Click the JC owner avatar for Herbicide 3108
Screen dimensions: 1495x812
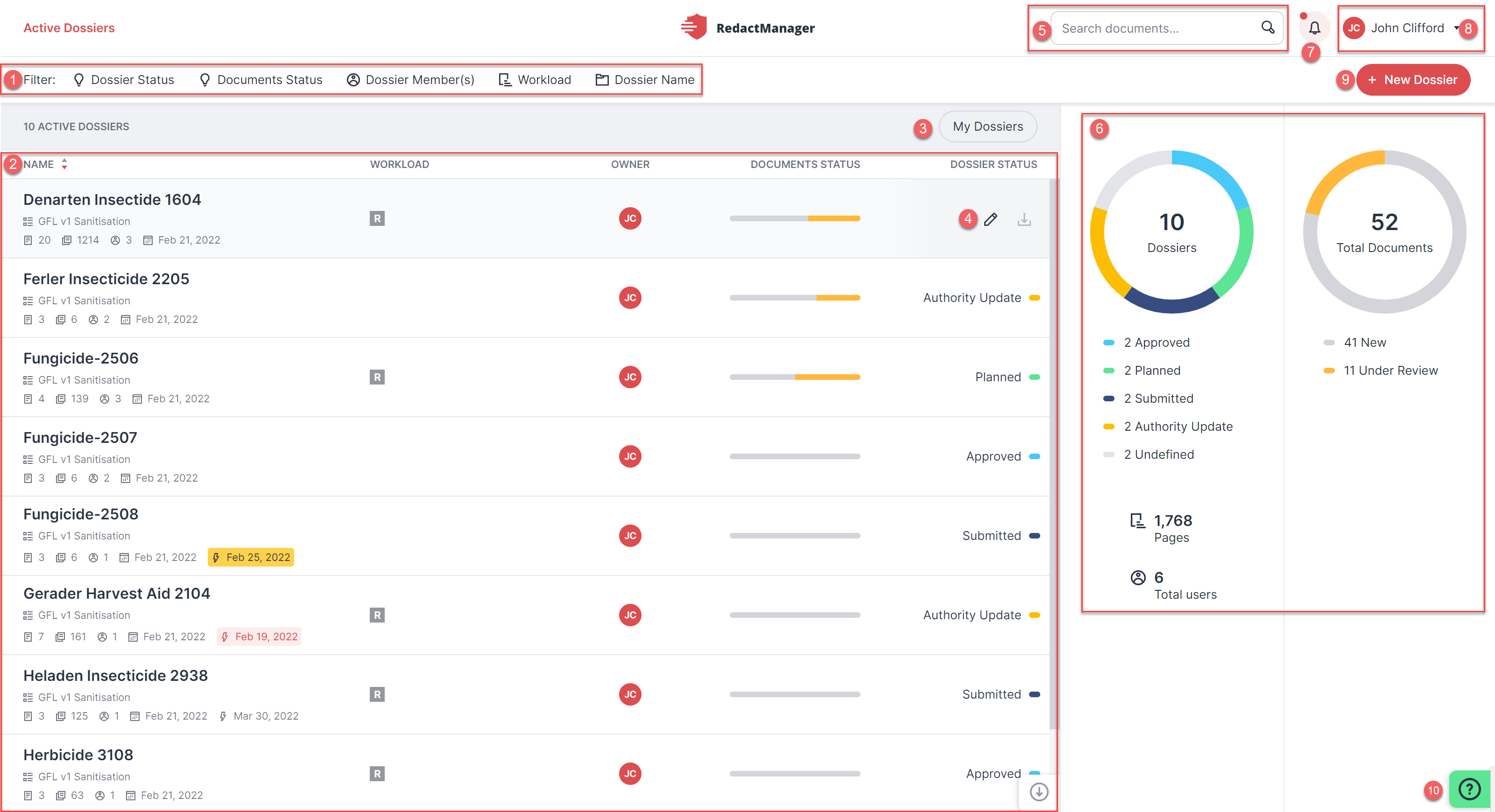coord(630,773)
